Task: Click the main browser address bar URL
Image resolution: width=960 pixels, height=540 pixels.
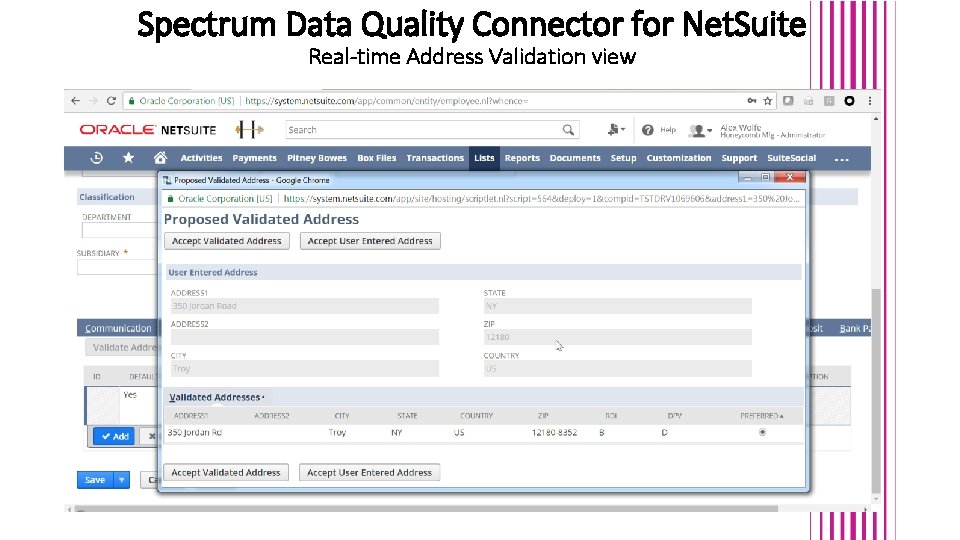Action: (x=386, y=101)
